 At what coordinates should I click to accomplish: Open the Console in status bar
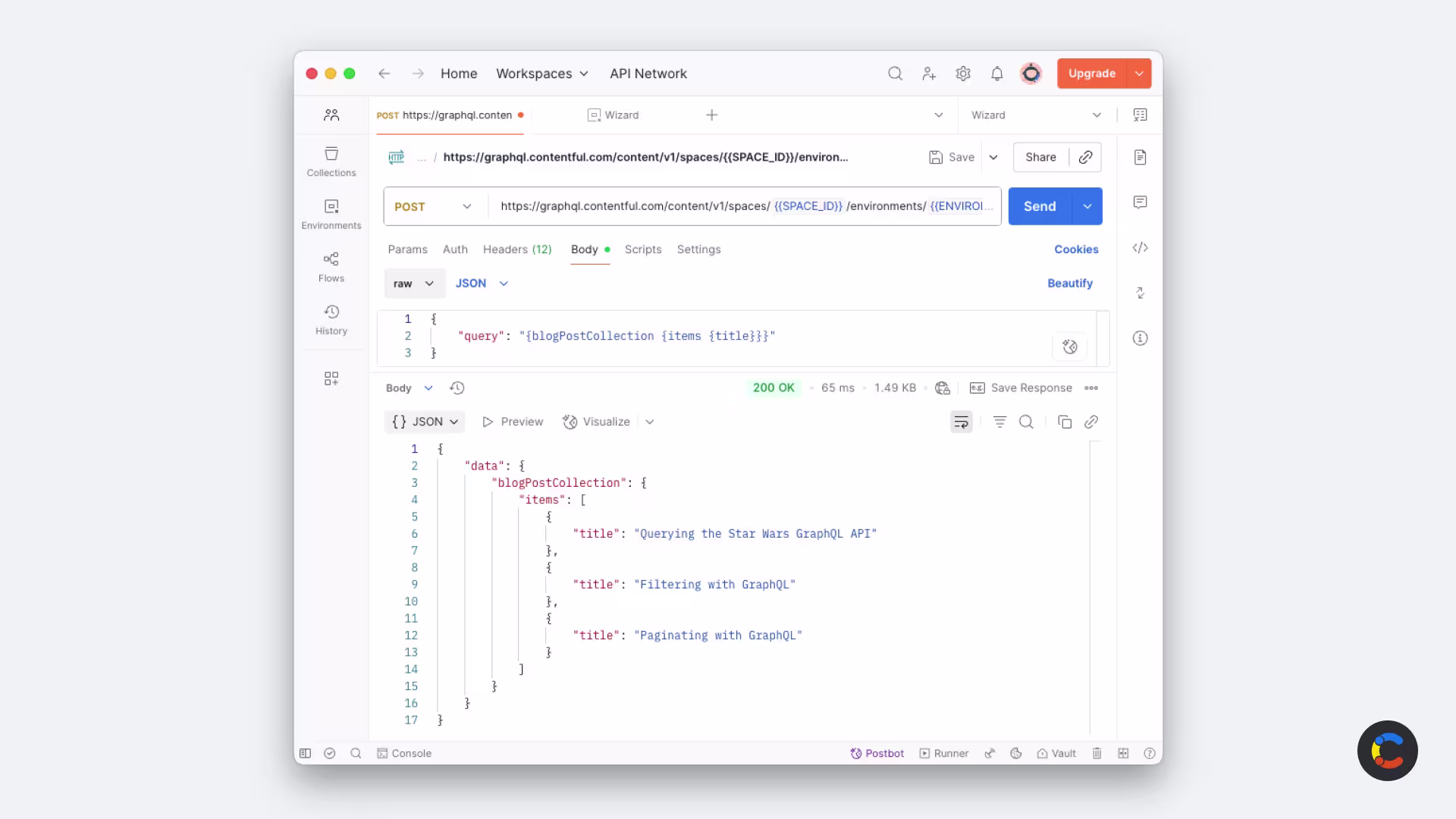404,753
